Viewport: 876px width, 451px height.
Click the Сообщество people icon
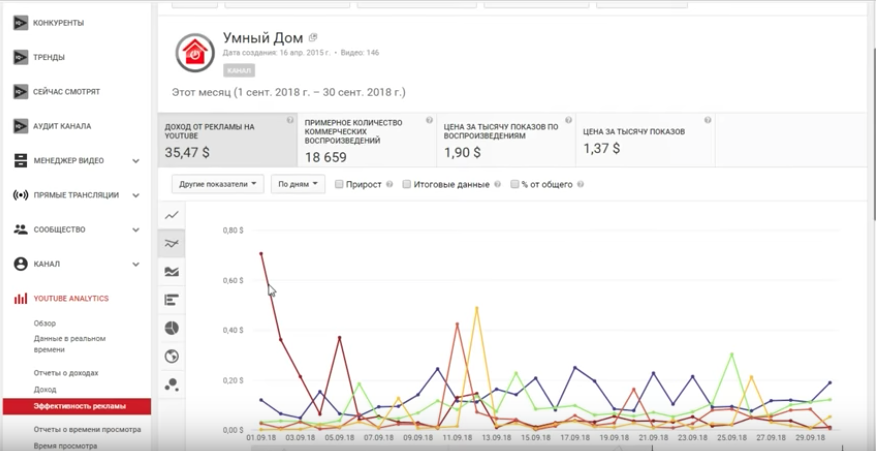click(x=21, y=230)
